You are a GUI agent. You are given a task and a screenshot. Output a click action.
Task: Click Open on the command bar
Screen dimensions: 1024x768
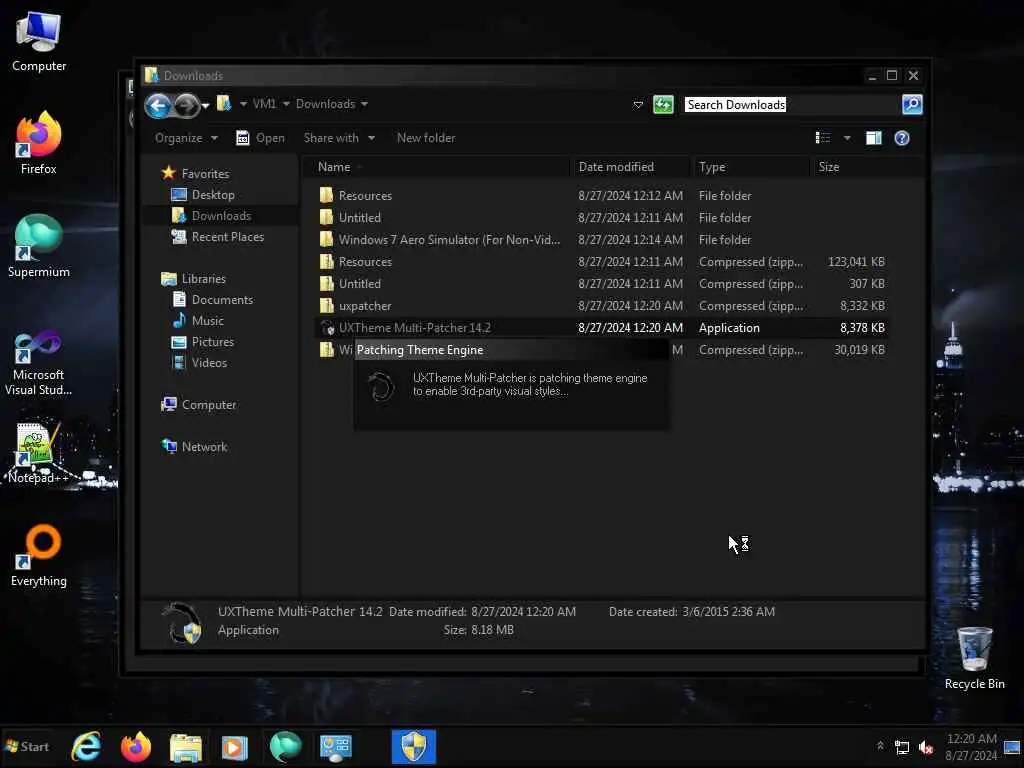coord(261,138)
